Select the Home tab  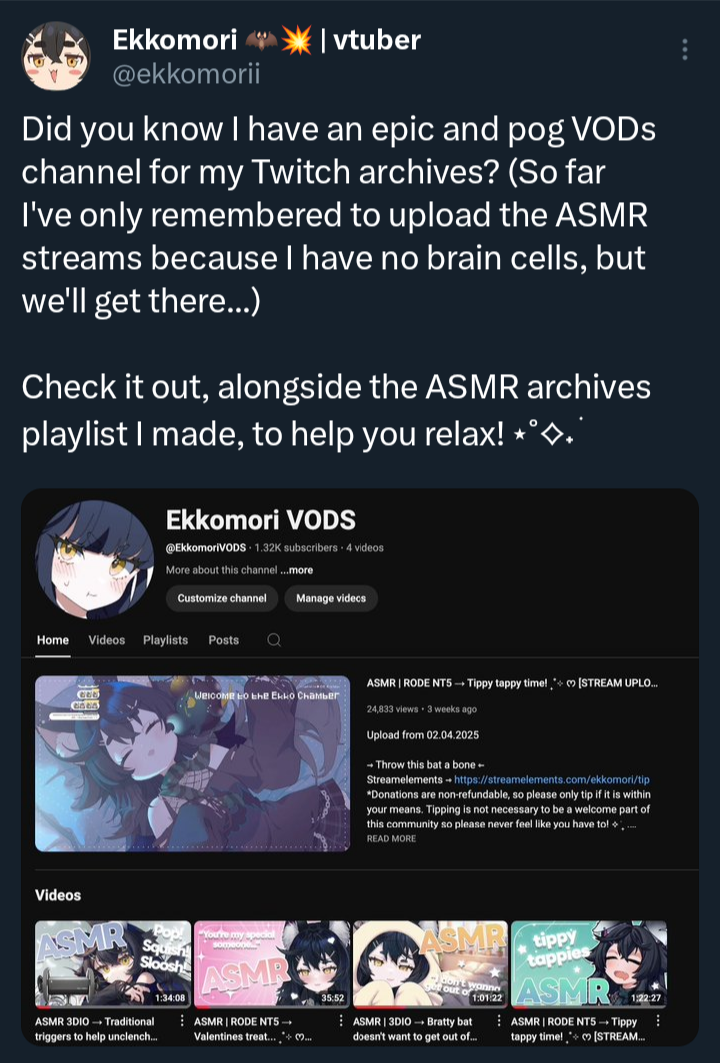[53, 640]
